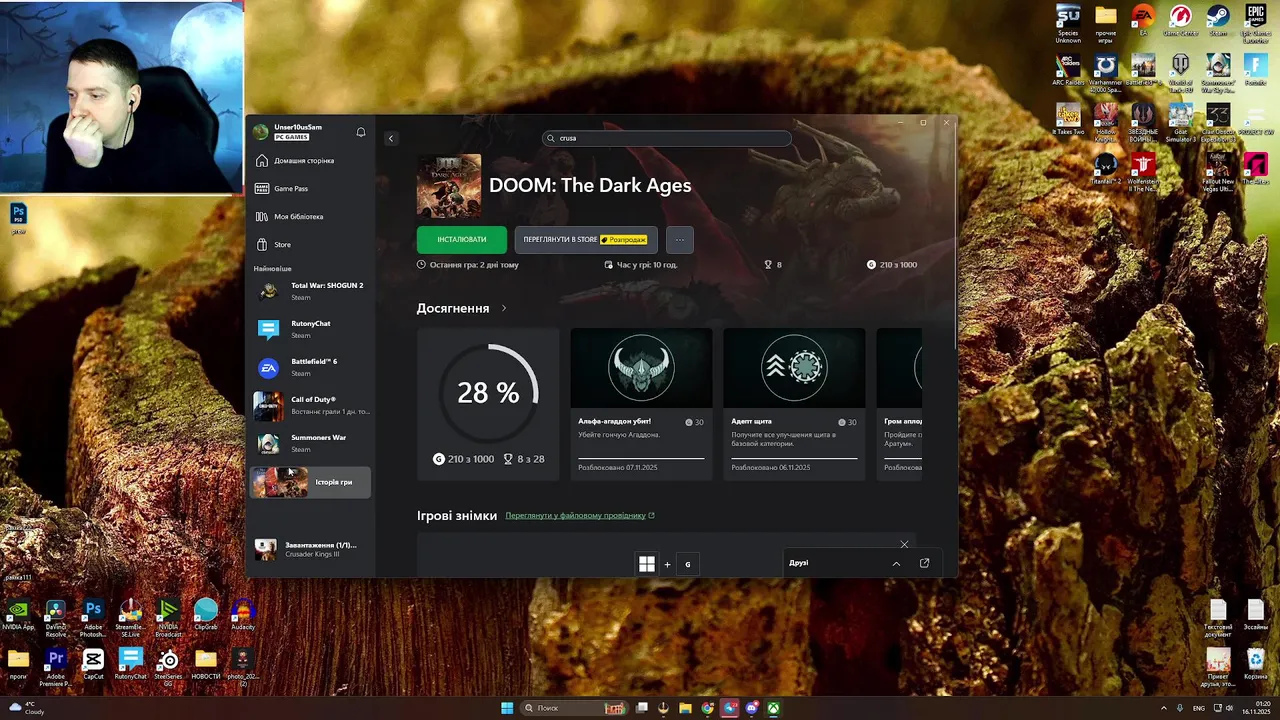Click the taskbar Поиск search box
The width and height of the screenshot is (1280, 720).
[575, 708]
